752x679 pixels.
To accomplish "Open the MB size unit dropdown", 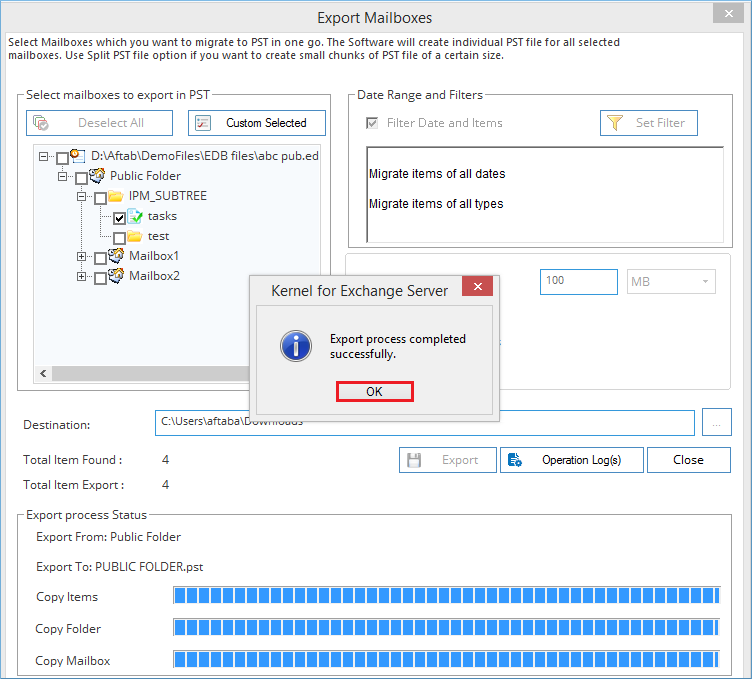I will click(671, 281).
